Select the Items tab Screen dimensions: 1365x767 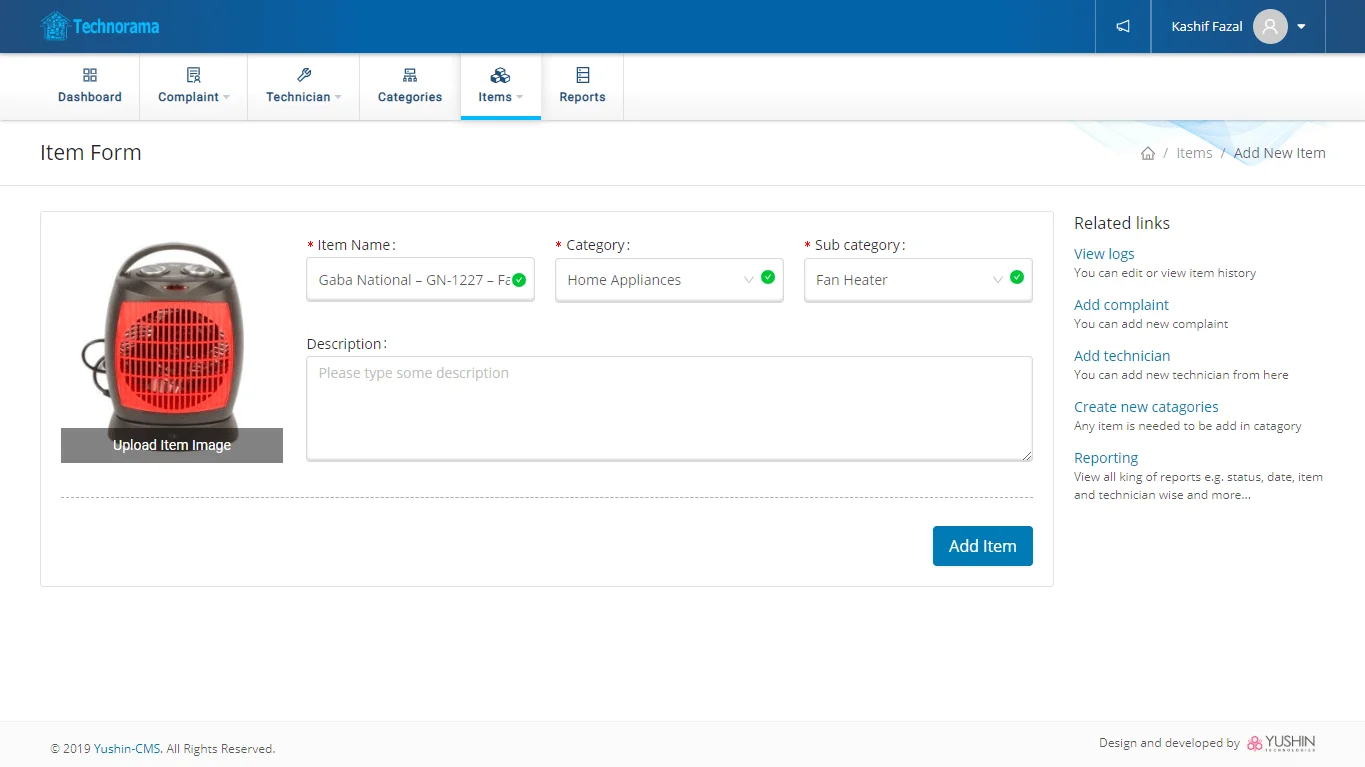[x=500, y=86]
